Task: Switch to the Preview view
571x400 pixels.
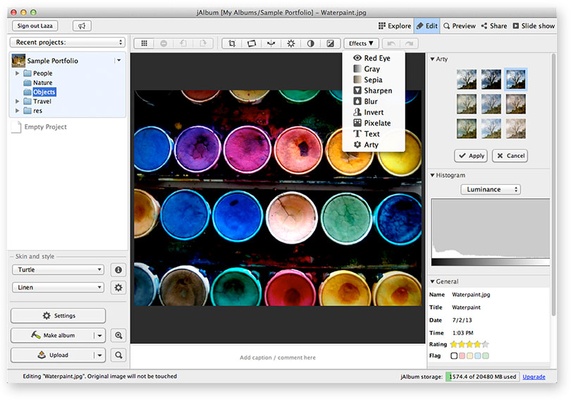Action: coord(460,26)
